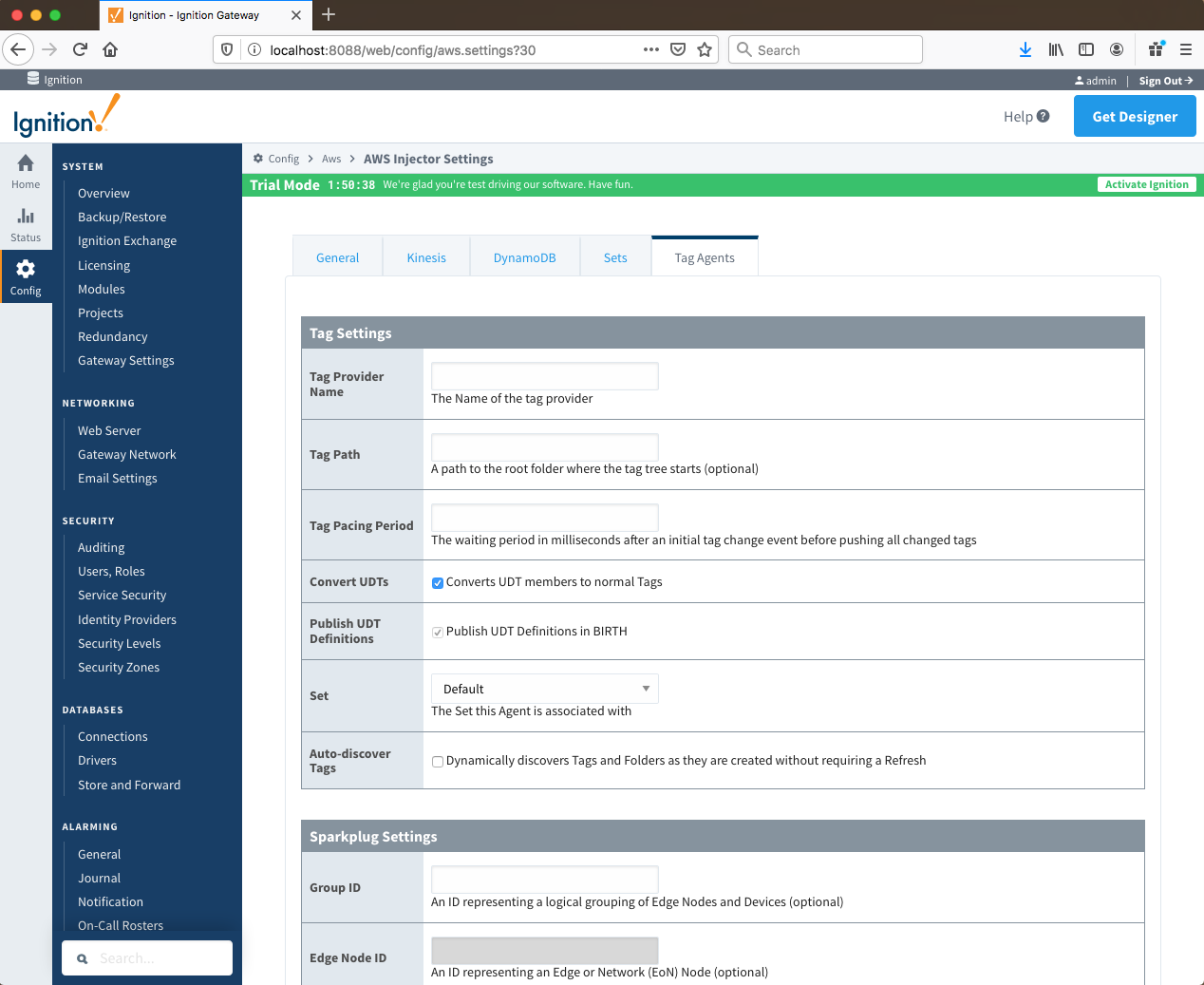1204x985 pixels.
Task: Enable Auto-discover Tags checkbox
Action: 438,762
